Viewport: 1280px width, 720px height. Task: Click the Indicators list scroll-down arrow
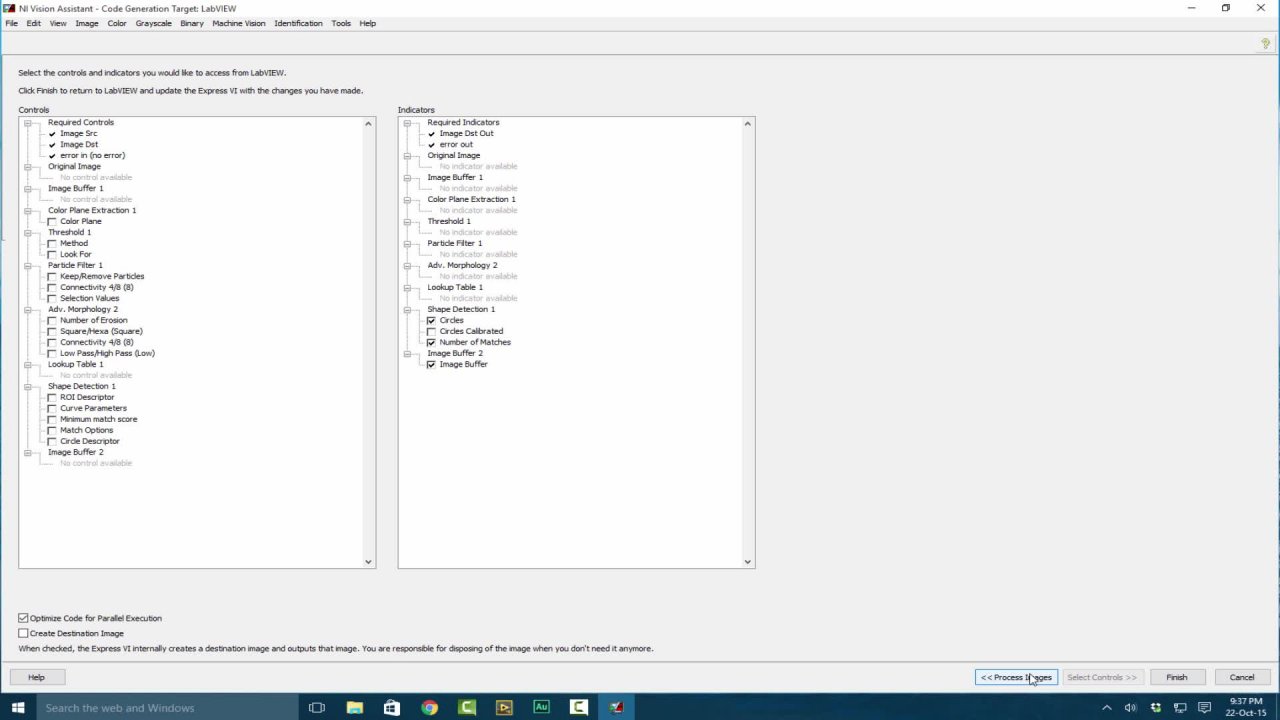pyautogui.click(x=747, y=562)
